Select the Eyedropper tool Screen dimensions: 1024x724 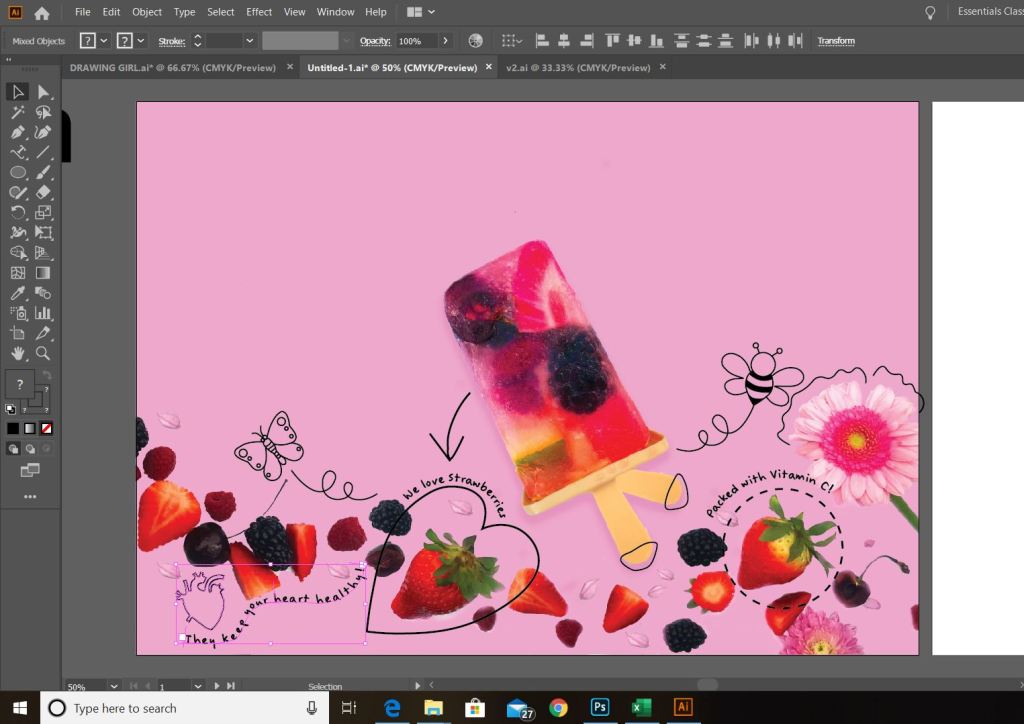tap(17, 293)
